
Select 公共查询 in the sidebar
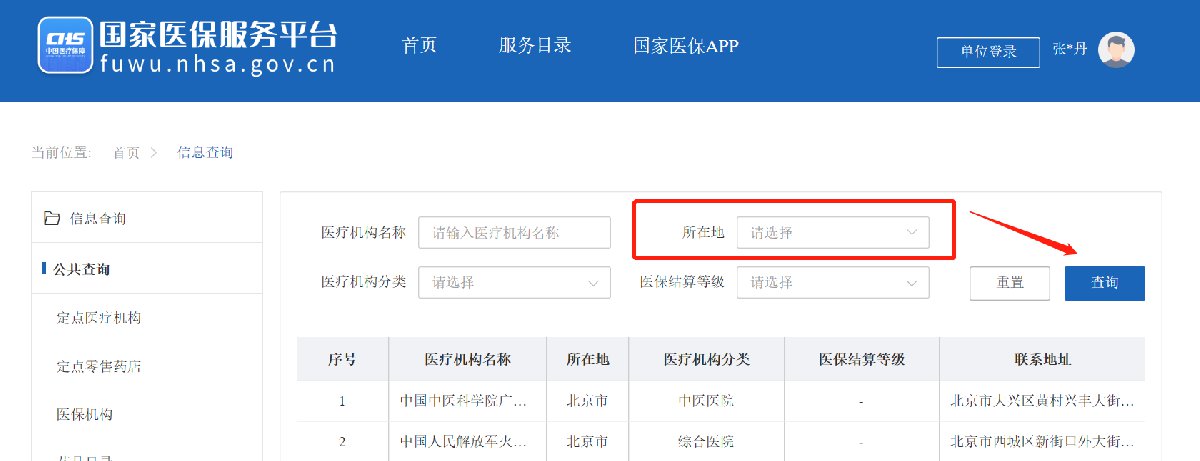(82, 269)
